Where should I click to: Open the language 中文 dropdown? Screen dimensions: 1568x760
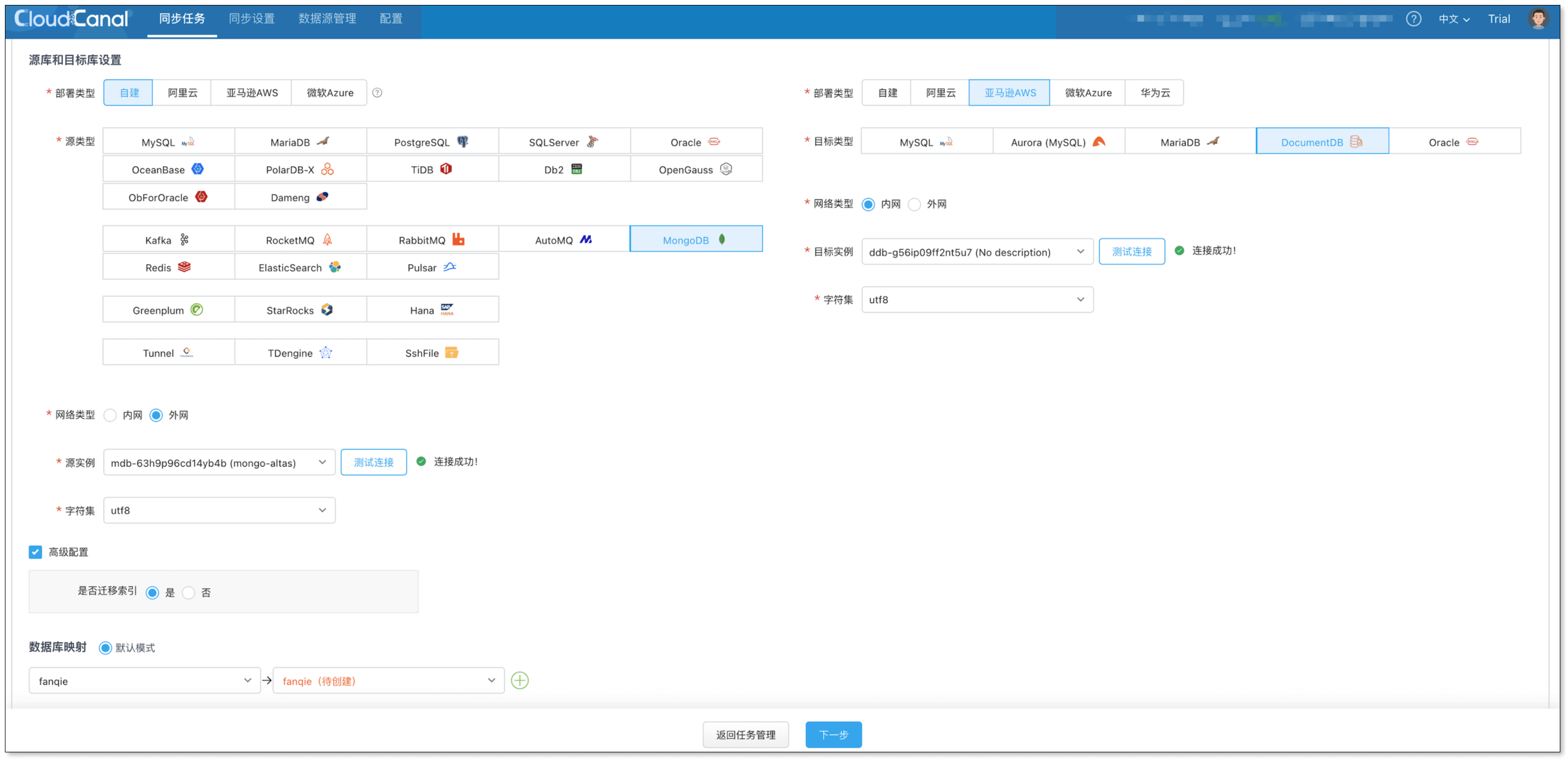click(1454, 19)
